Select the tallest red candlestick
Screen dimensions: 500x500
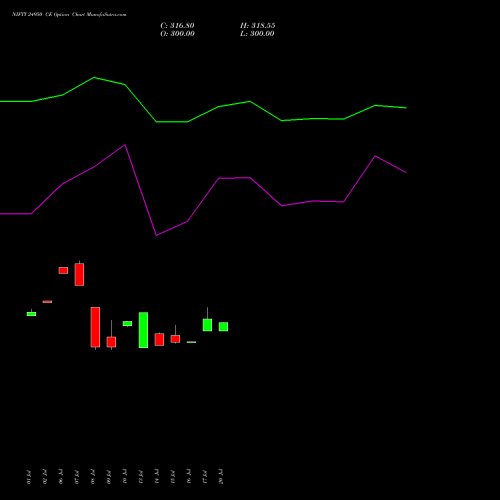point(95,327)
